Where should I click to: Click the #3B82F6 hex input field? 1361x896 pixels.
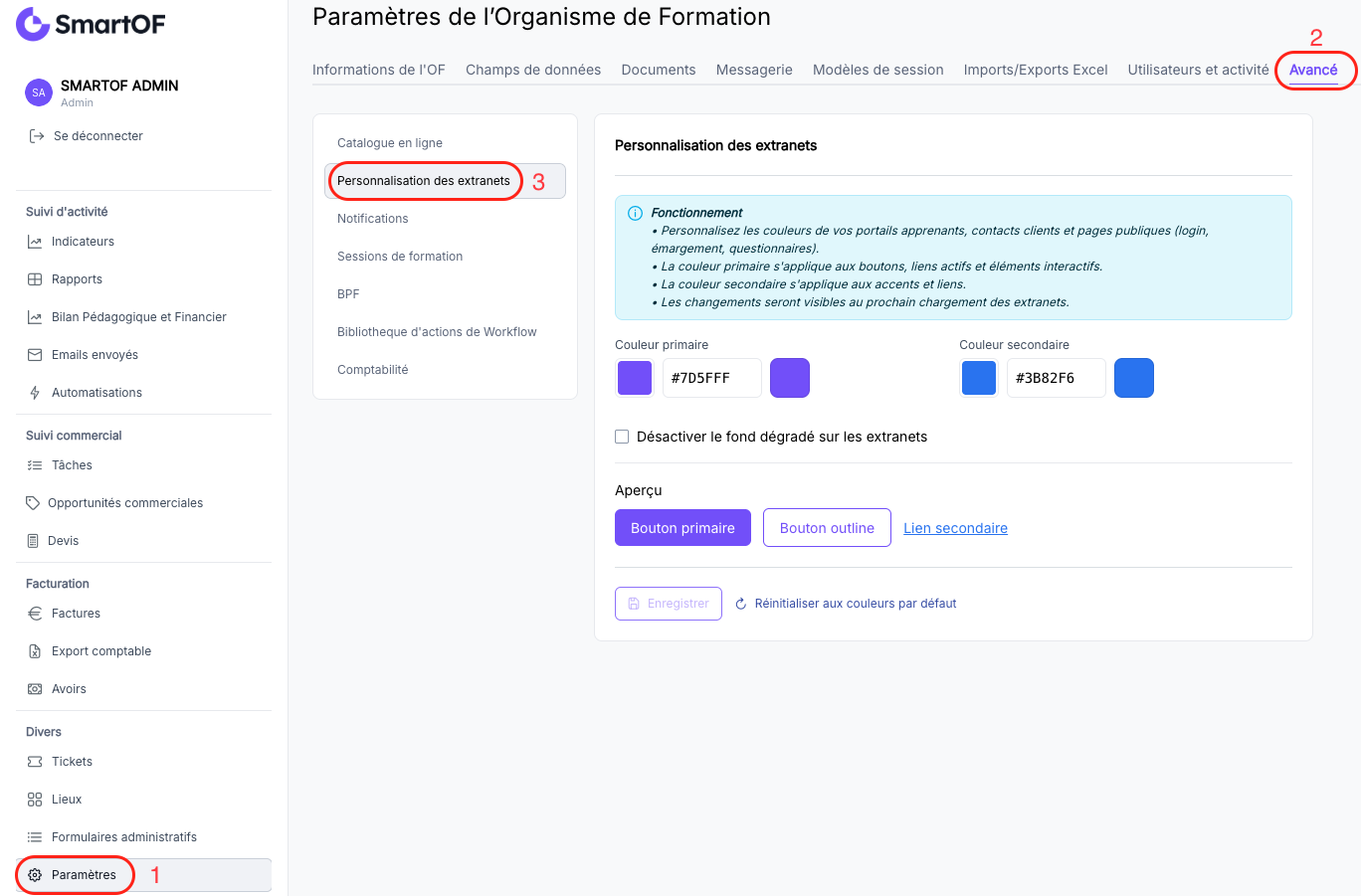(x=1057, y=378)
